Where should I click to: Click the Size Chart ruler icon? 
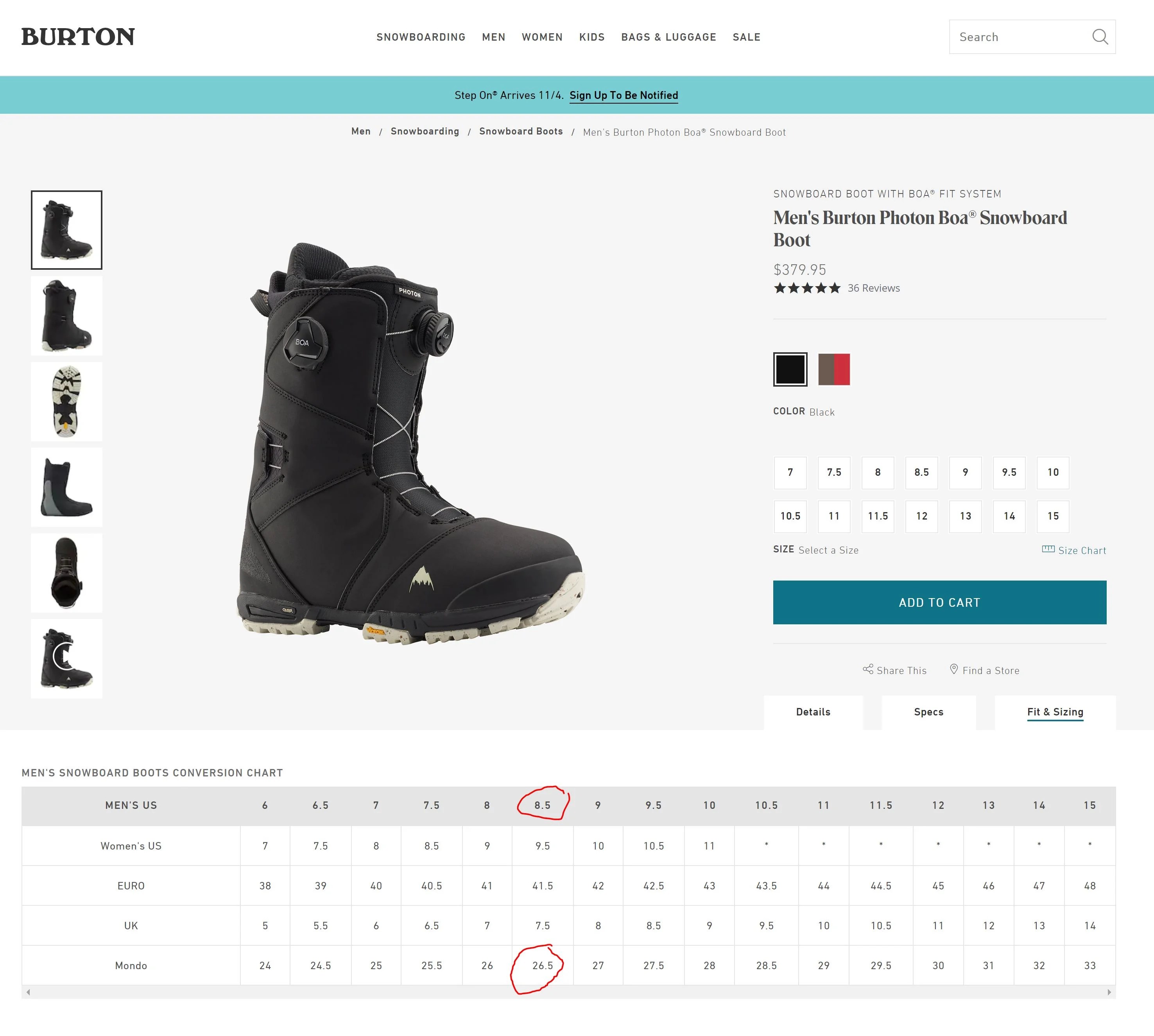click(x=1048, y=549)
